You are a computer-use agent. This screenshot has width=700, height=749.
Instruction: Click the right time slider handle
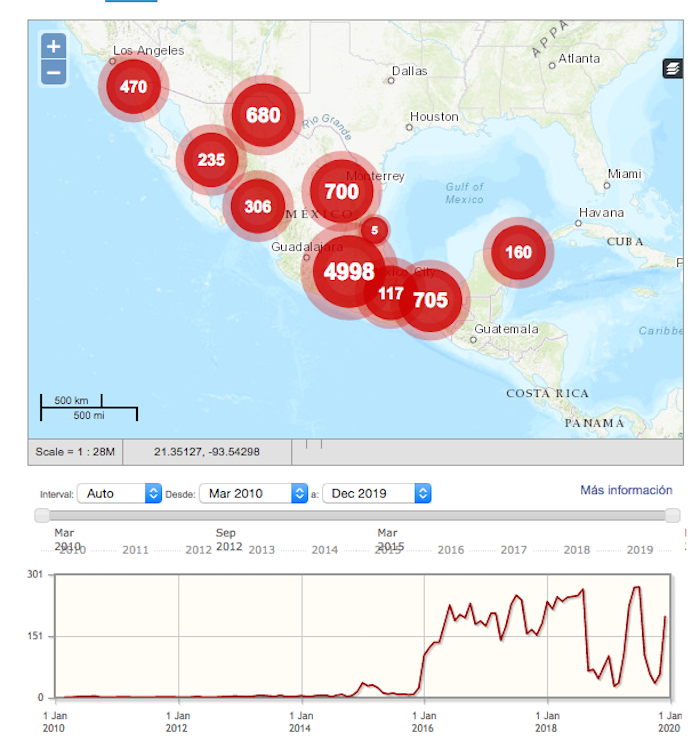tap(672, 515)
